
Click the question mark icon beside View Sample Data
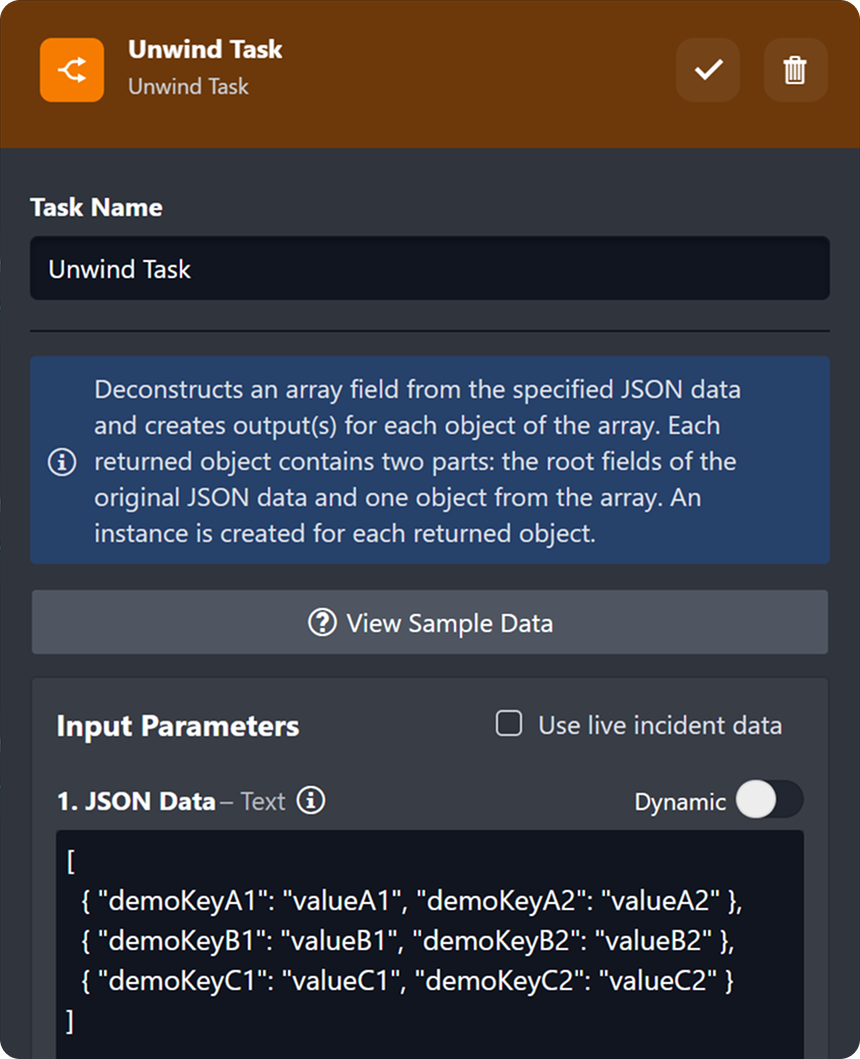click(x=321, y=623)
